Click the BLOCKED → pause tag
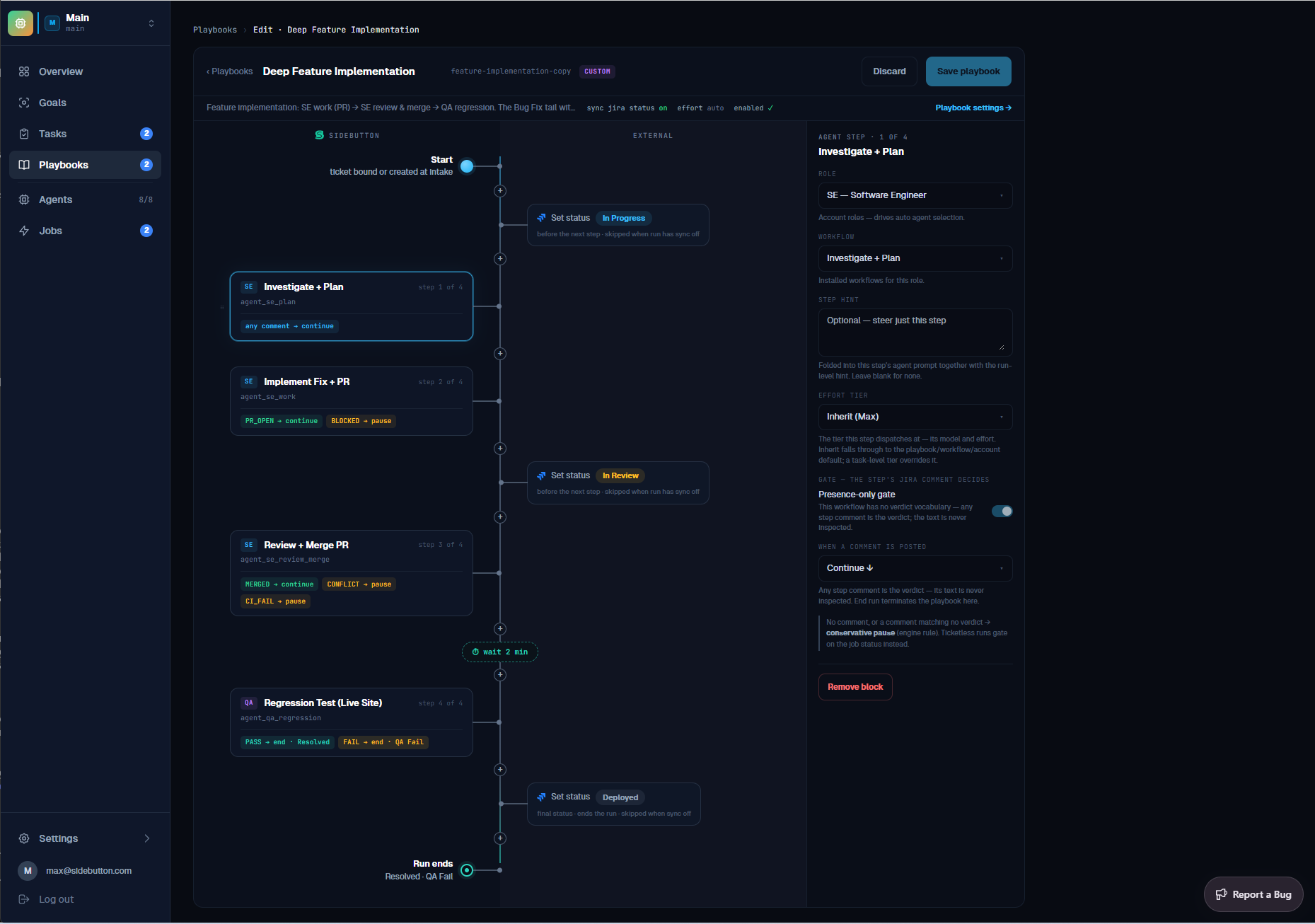This screenshot has width=1315, height=924. coord(361,421)
